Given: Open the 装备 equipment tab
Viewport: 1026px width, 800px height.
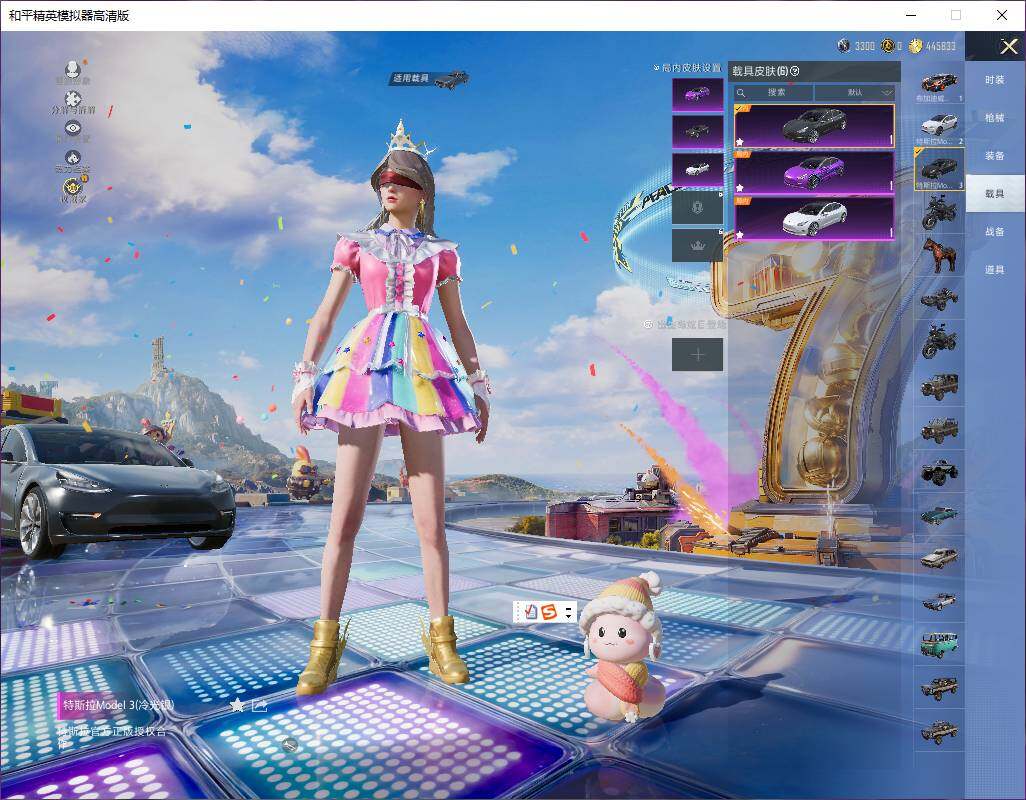Looking at the screenshot, I should [x=995, y=156].
